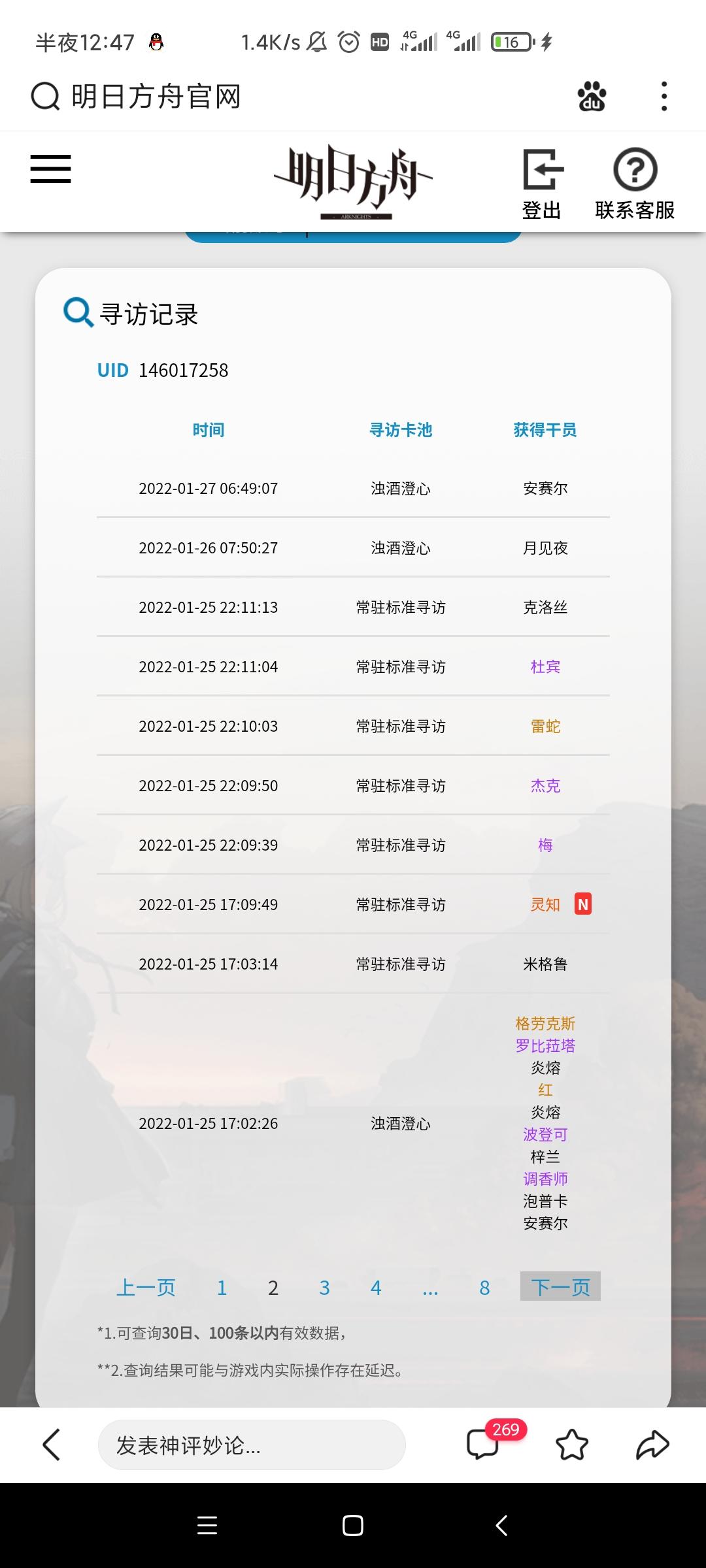Tap the 发表神评妙论 comment input field
The height and width of the screenshot is (1568, 706).
click(252, 1445)
